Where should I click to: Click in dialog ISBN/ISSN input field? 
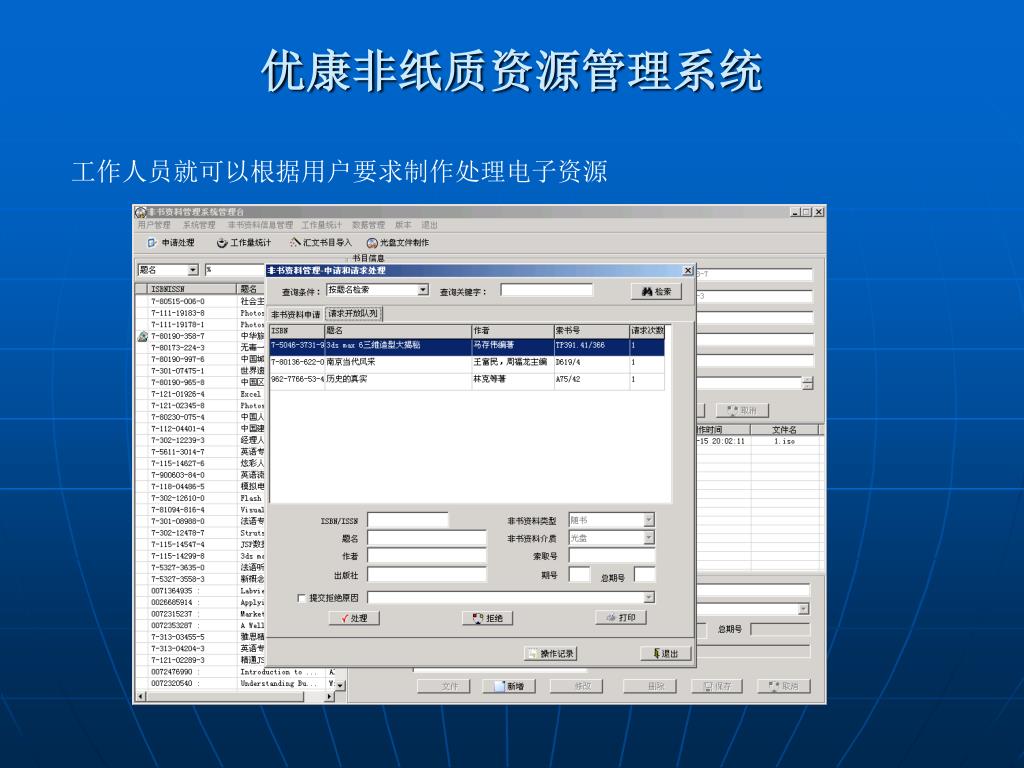(408, 520)
